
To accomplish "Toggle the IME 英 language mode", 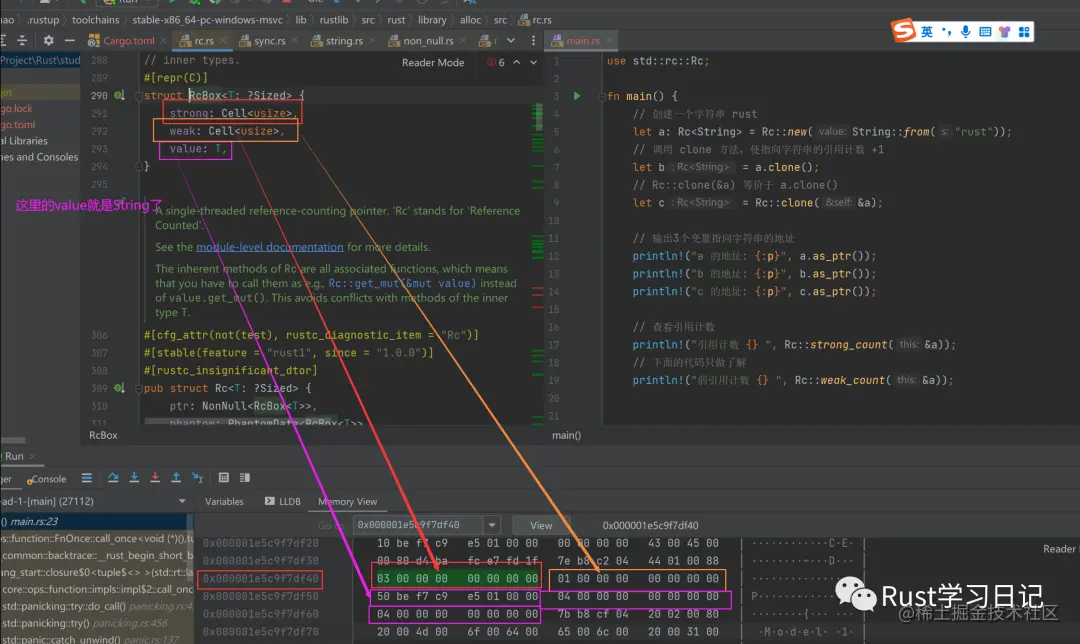I will coord(927,32).
